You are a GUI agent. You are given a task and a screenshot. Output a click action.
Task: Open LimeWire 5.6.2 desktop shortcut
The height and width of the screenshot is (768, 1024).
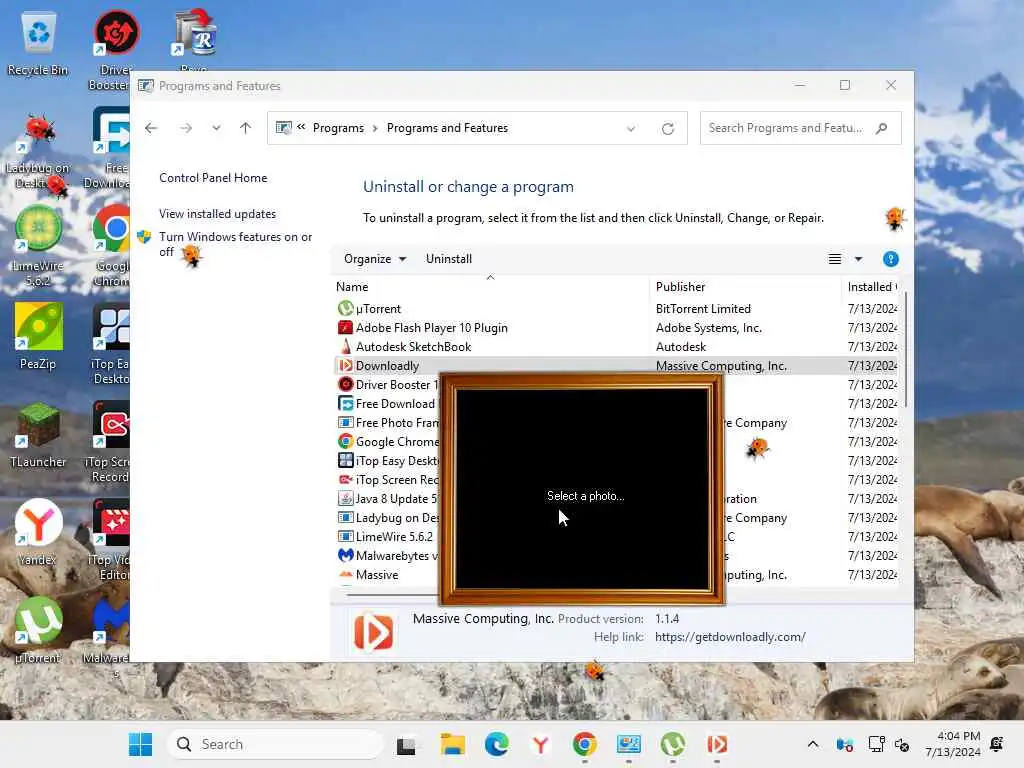coord(38,245)
